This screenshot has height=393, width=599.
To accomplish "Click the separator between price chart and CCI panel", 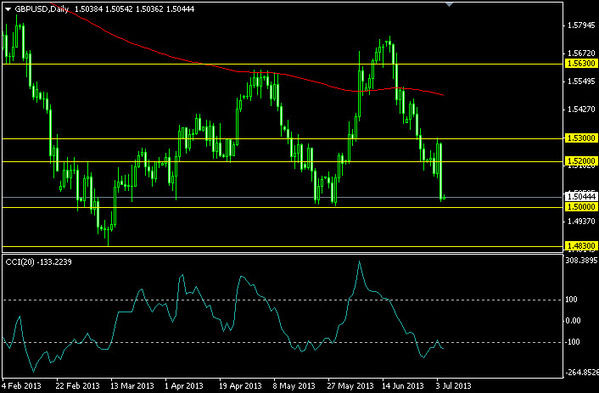I will tap(283, 253).
